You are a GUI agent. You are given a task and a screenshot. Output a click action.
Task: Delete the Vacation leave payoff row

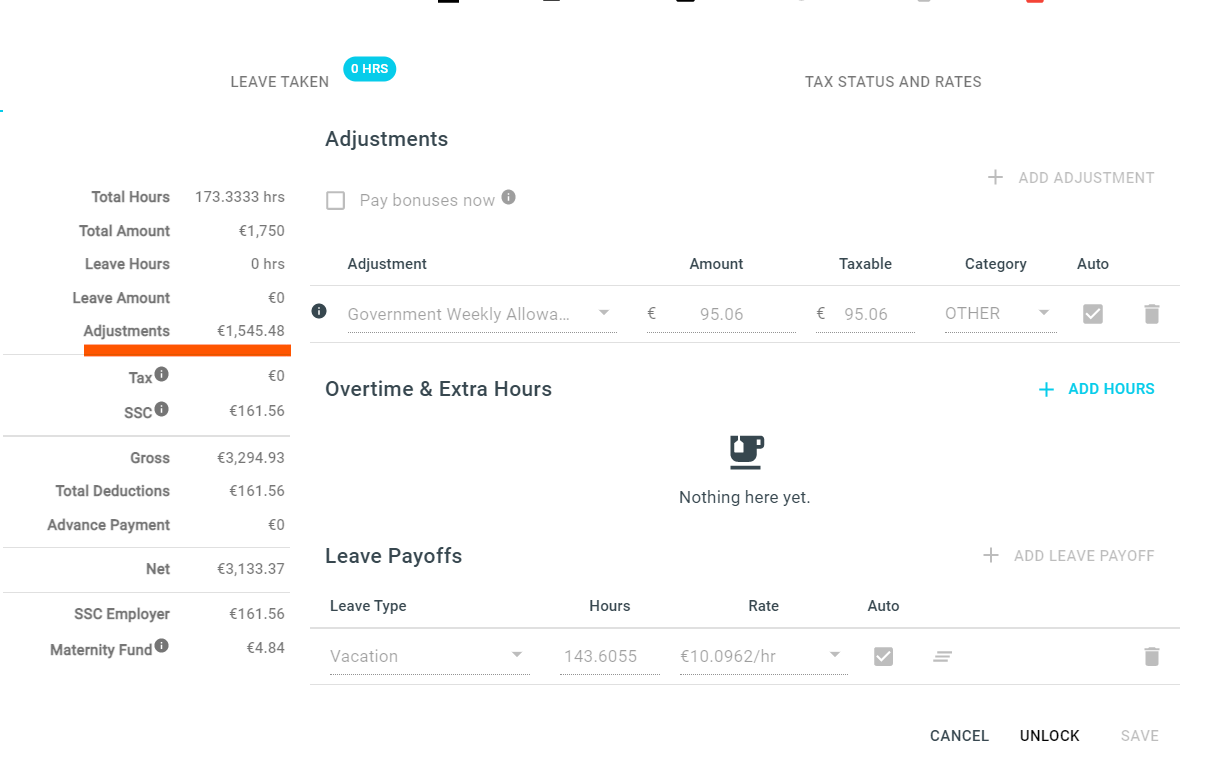point(1151,656)
